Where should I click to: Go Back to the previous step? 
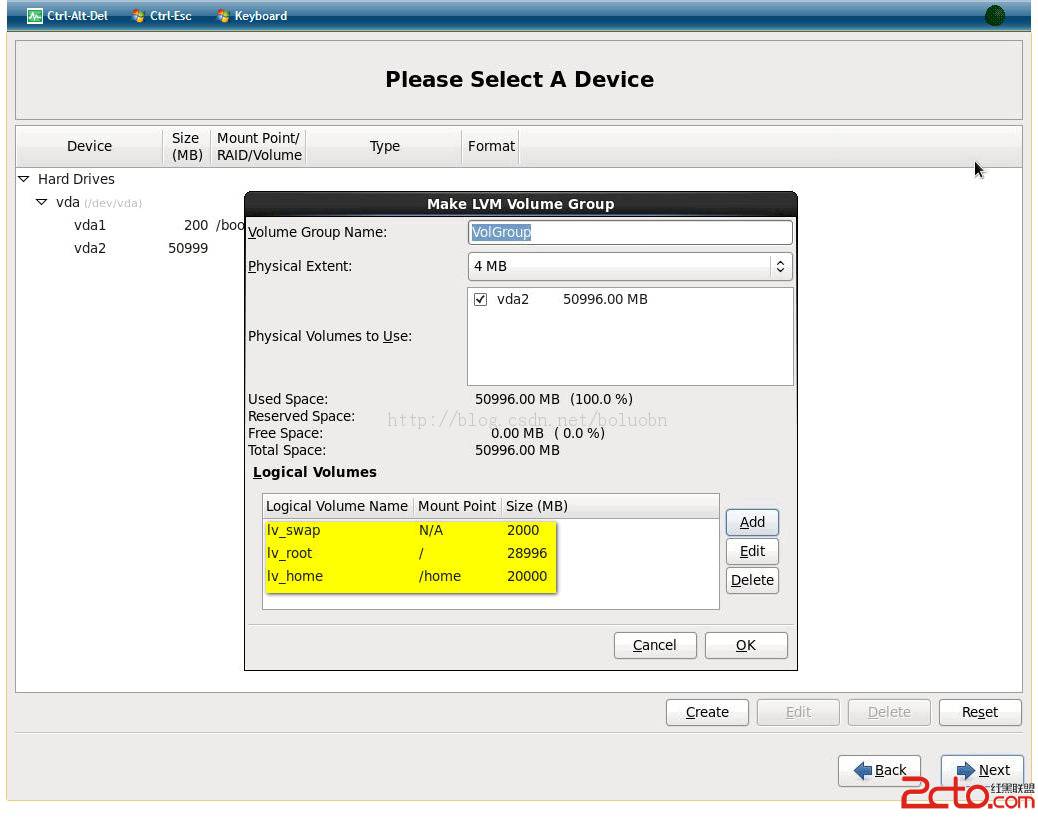879,771
